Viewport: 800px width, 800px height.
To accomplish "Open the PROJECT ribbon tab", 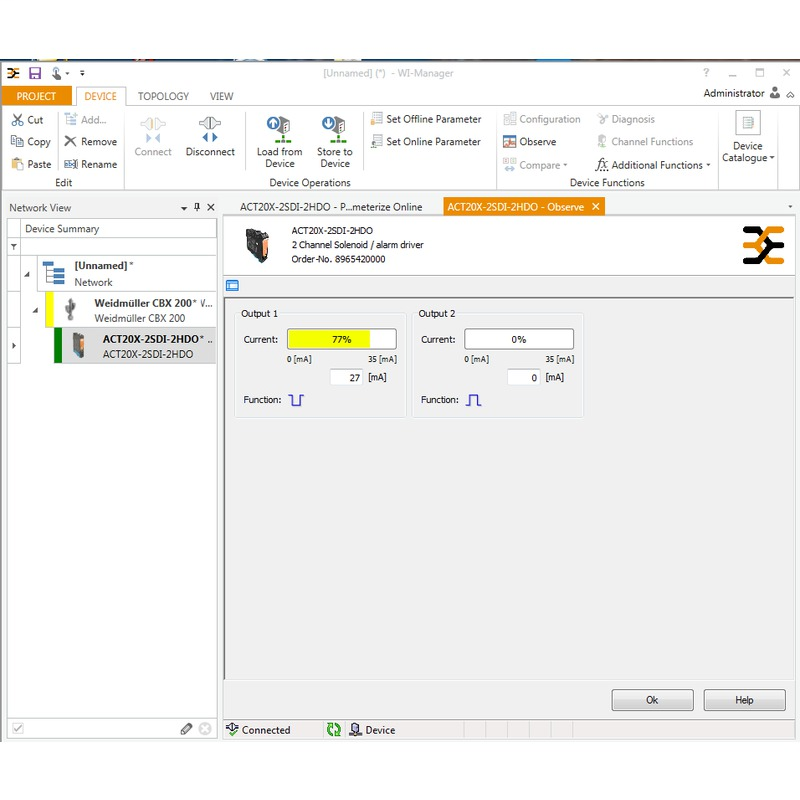I will pos(36,96).
